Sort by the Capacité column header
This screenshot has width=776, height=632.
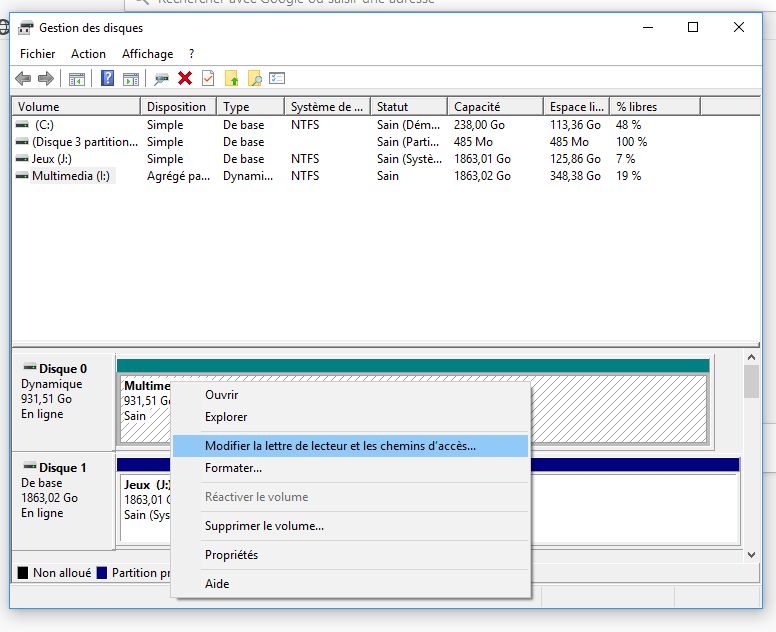click(477, 107)
